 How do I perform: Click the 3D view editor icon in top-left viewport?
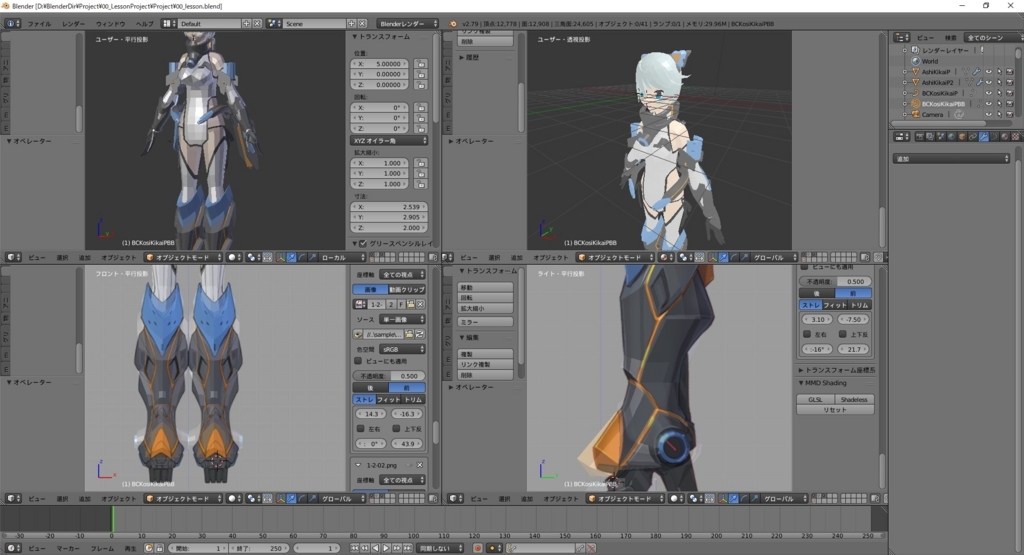(12, 257)
